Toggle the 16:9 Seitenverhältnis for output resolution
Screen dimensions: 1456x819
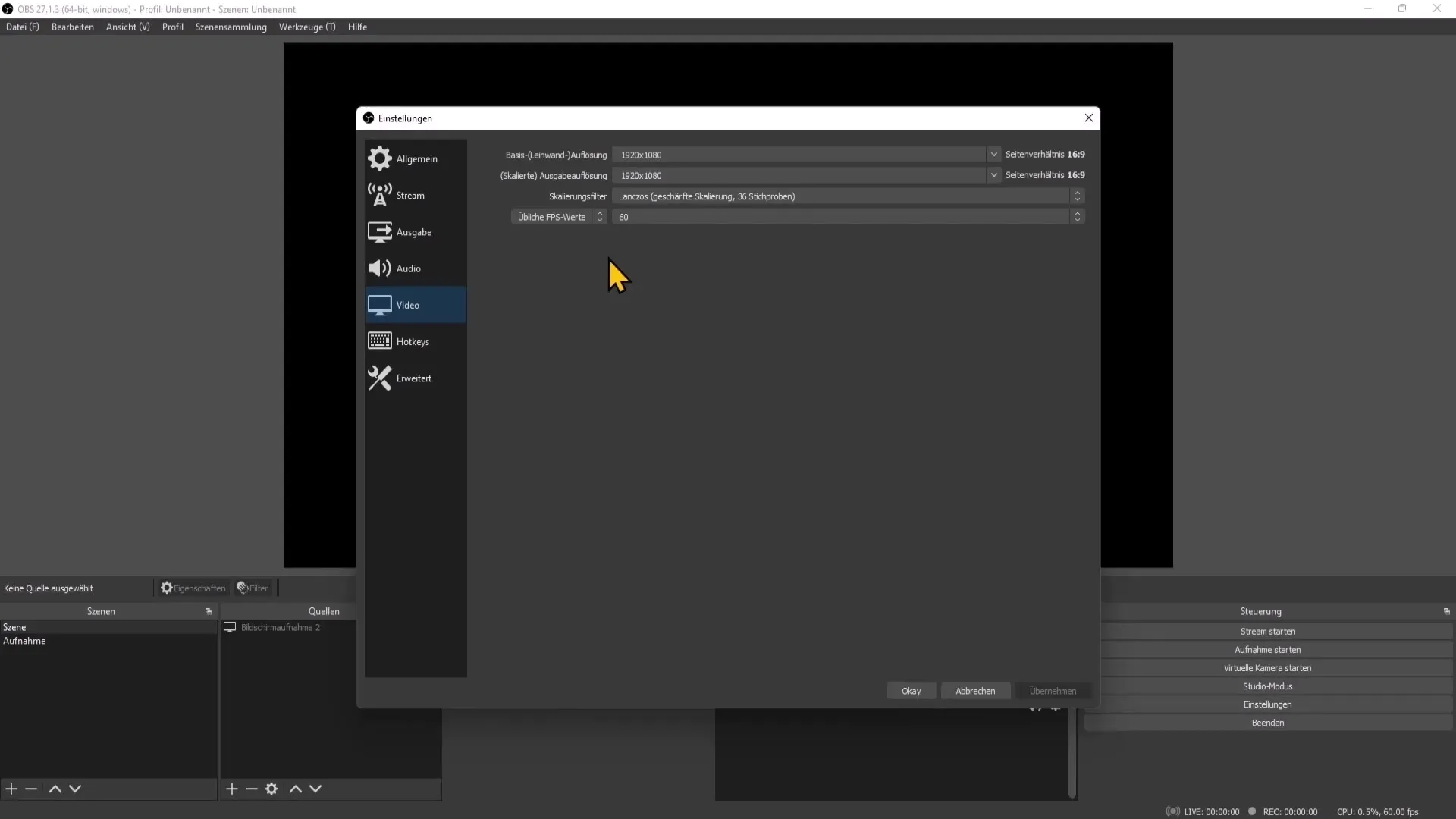pyautogui.click(x=1045, y=175)
